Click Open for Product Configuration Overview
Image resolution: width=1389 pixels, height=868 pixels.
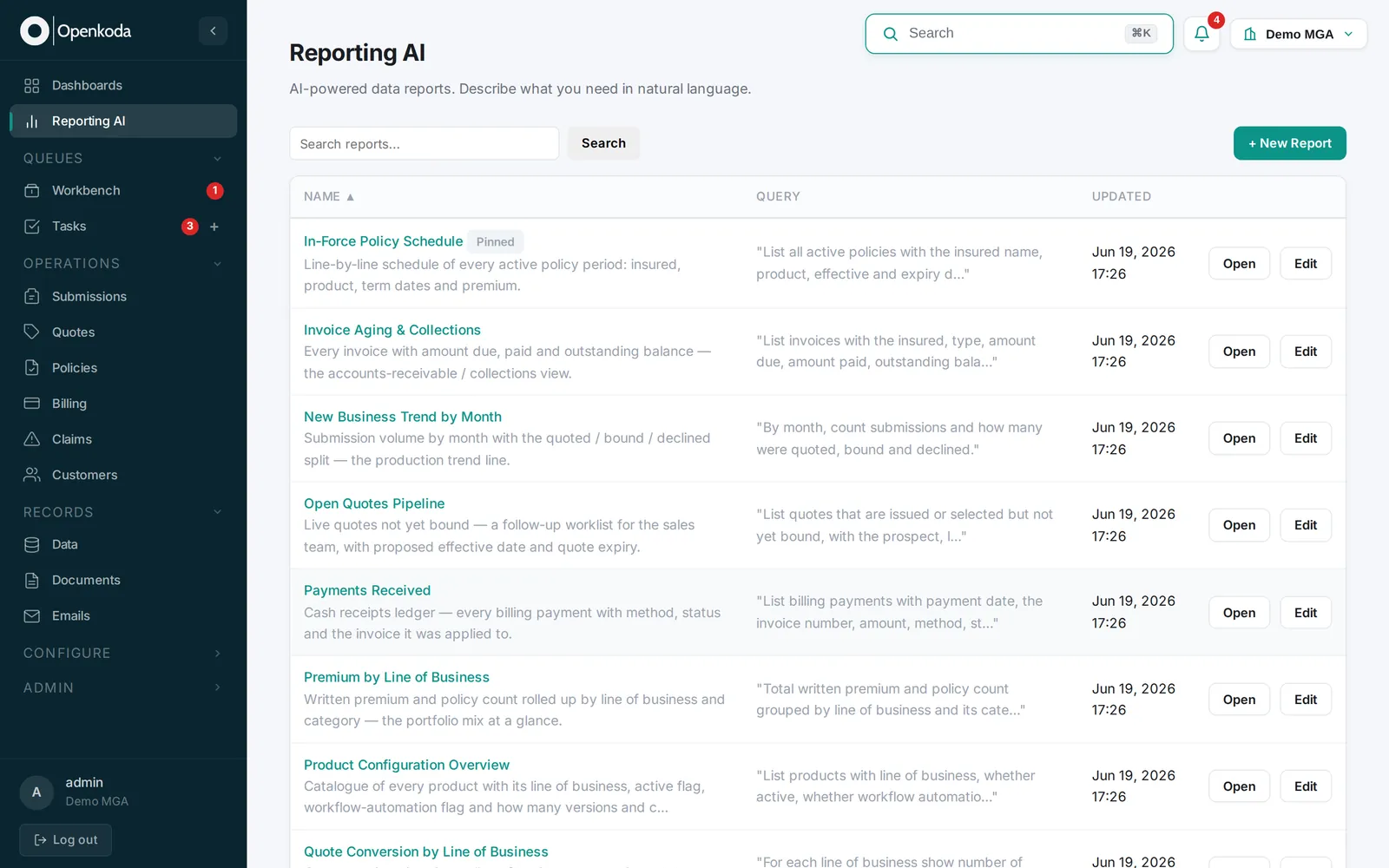pos(1239,786)
